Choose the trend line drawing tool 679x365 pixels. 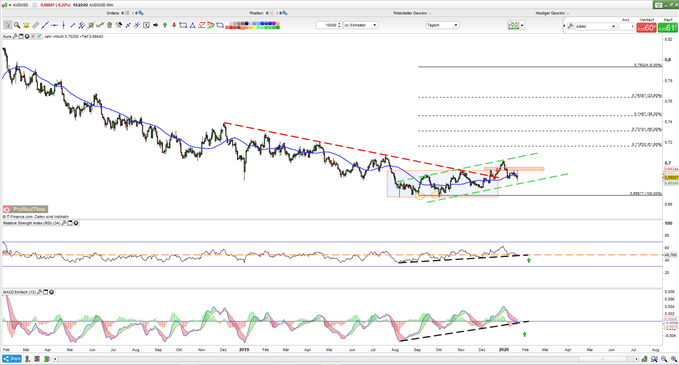click(x=45, y=25)
